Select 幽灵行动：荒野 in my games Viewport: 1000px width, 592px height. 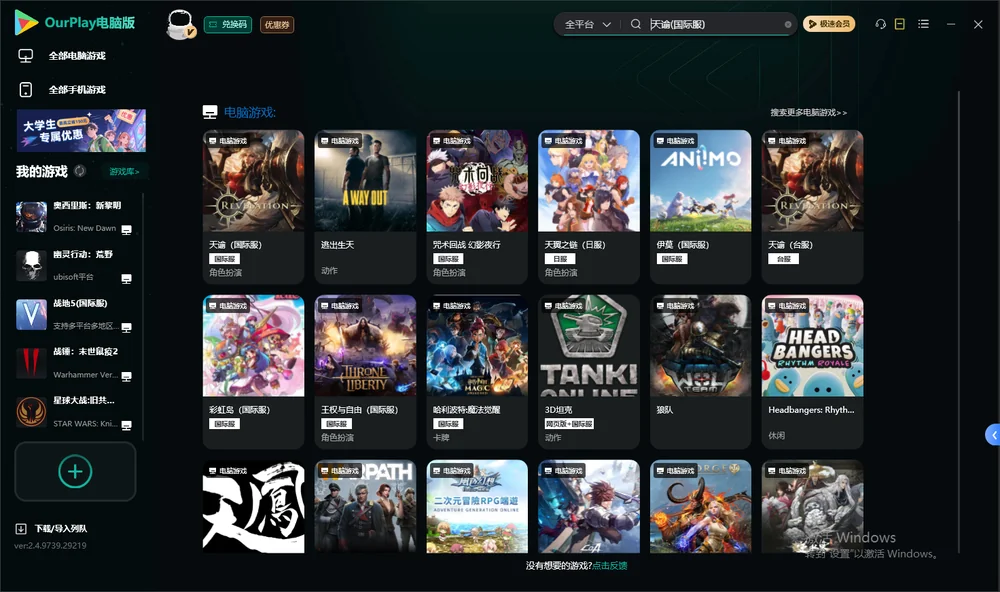point(75,266)
